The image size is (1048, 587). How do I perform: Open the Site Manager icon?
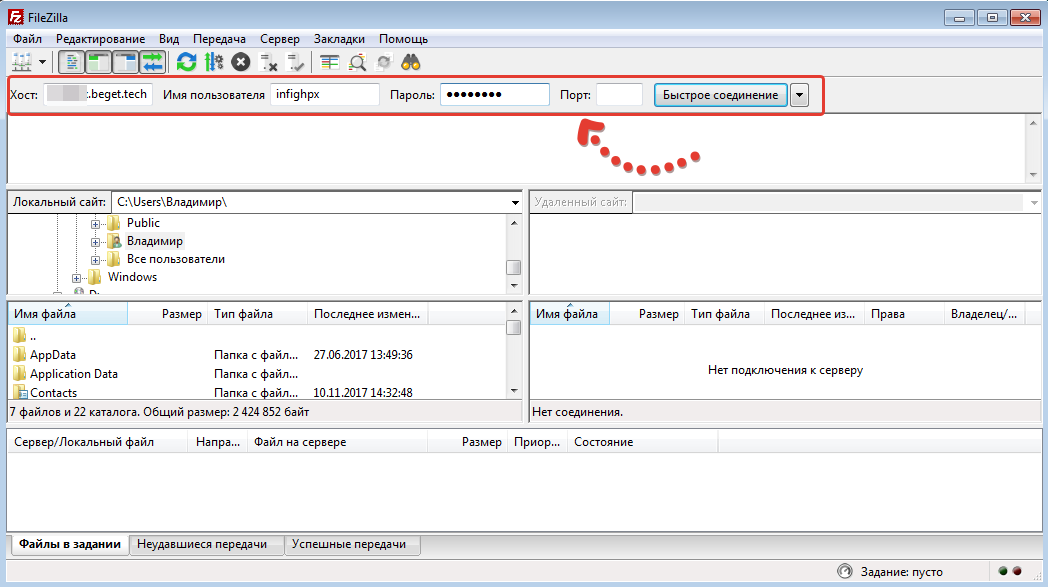click(x=21, y=62)
